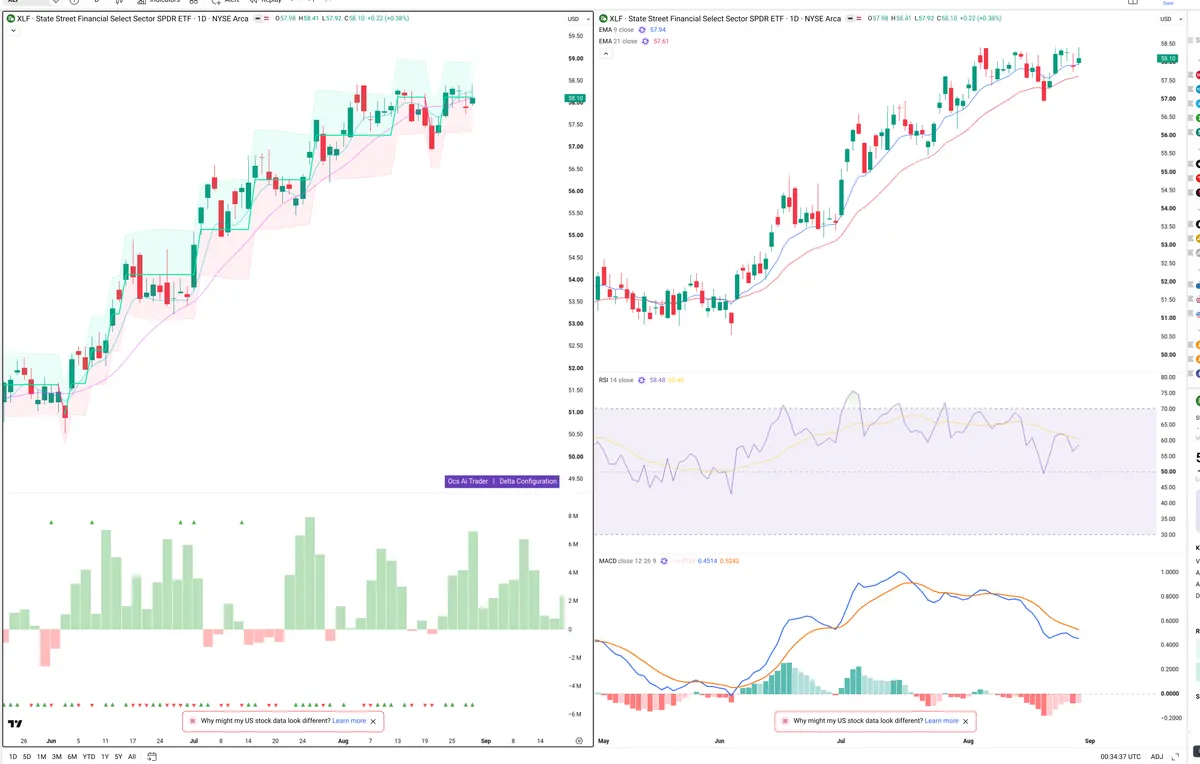Open Delta Configuration button
The width and height of the screenshot is (1200, 764).
(x=528, y=481)
